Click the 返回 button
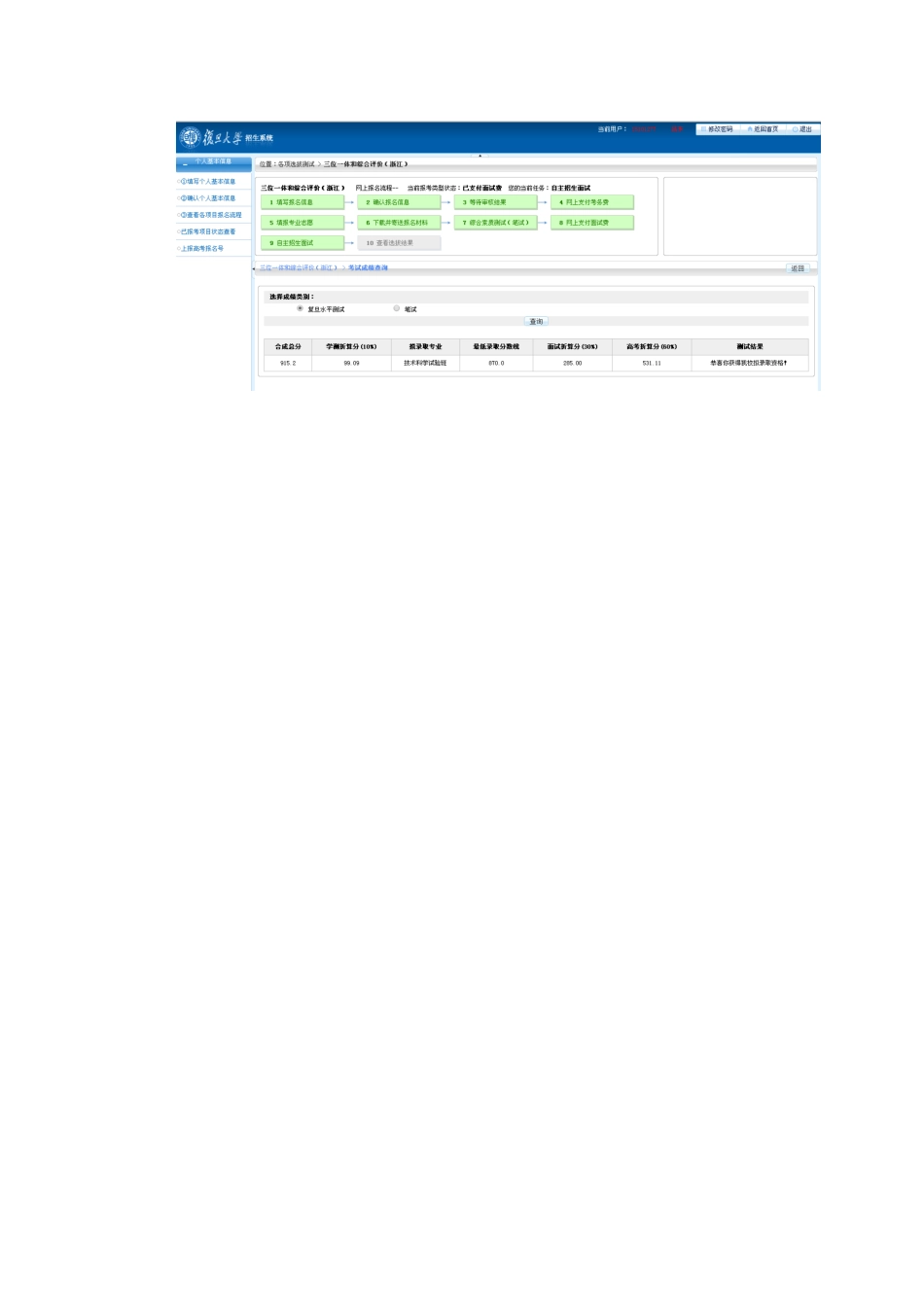 (x=798, y=268)
